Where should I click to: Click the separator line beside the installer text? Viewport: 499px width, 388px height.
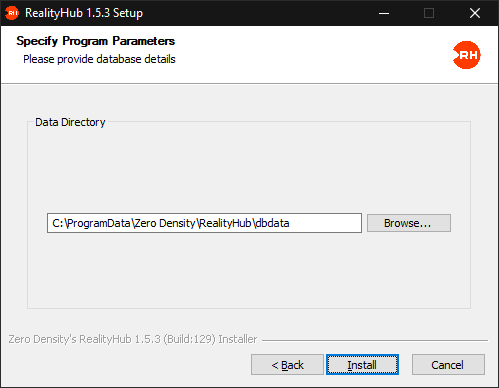coord(375,340)
